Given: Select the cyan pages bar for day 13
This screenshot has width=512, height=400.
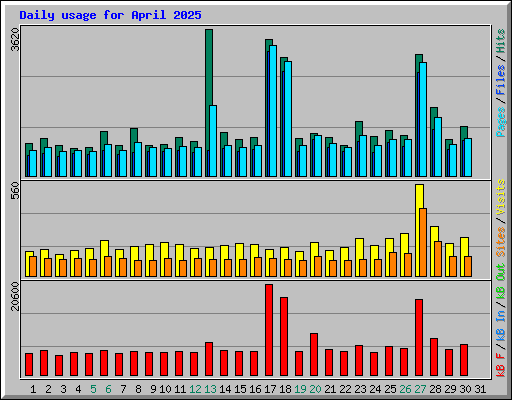Looking at the screenshot, I should pos(213,141).
